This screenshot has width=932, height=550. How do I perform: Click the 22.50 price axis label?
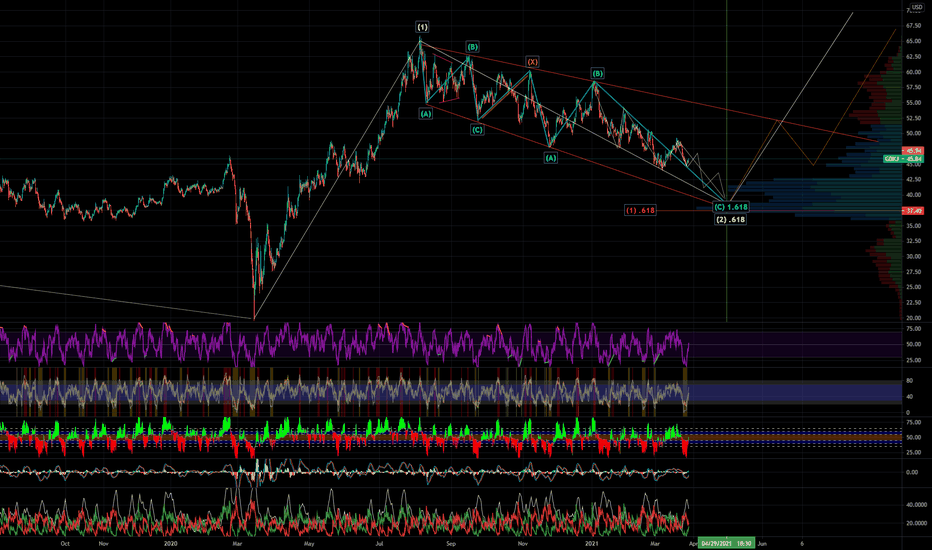(914, 303)
